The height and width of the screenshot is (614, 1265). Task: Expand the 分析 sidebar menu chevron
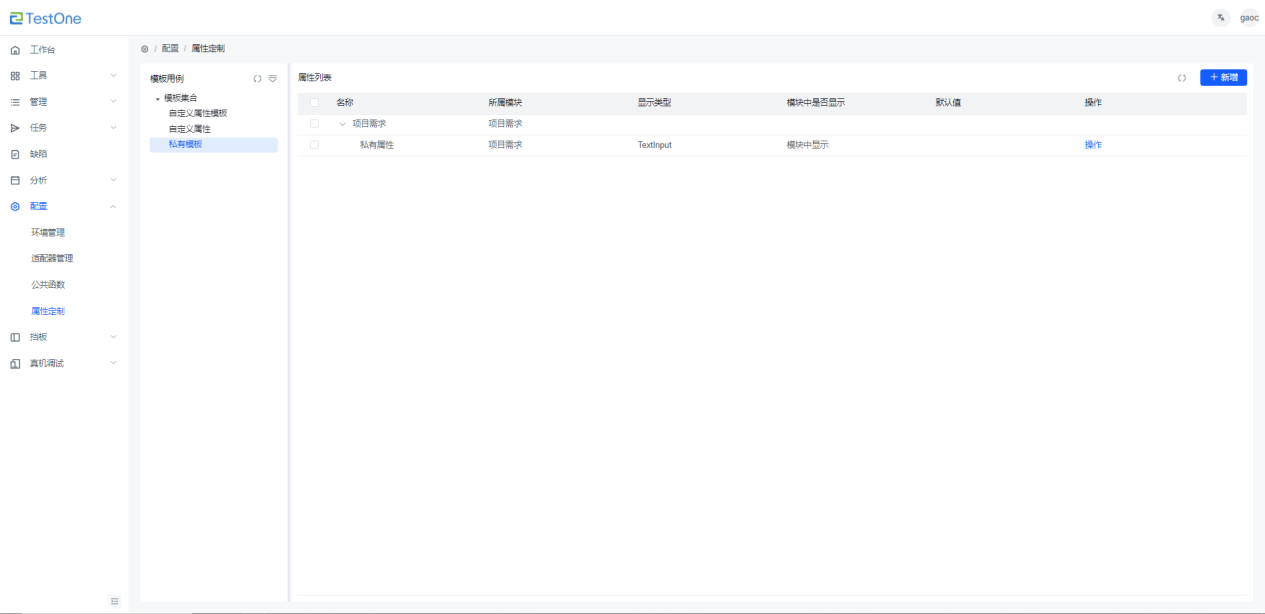point(113,180)
